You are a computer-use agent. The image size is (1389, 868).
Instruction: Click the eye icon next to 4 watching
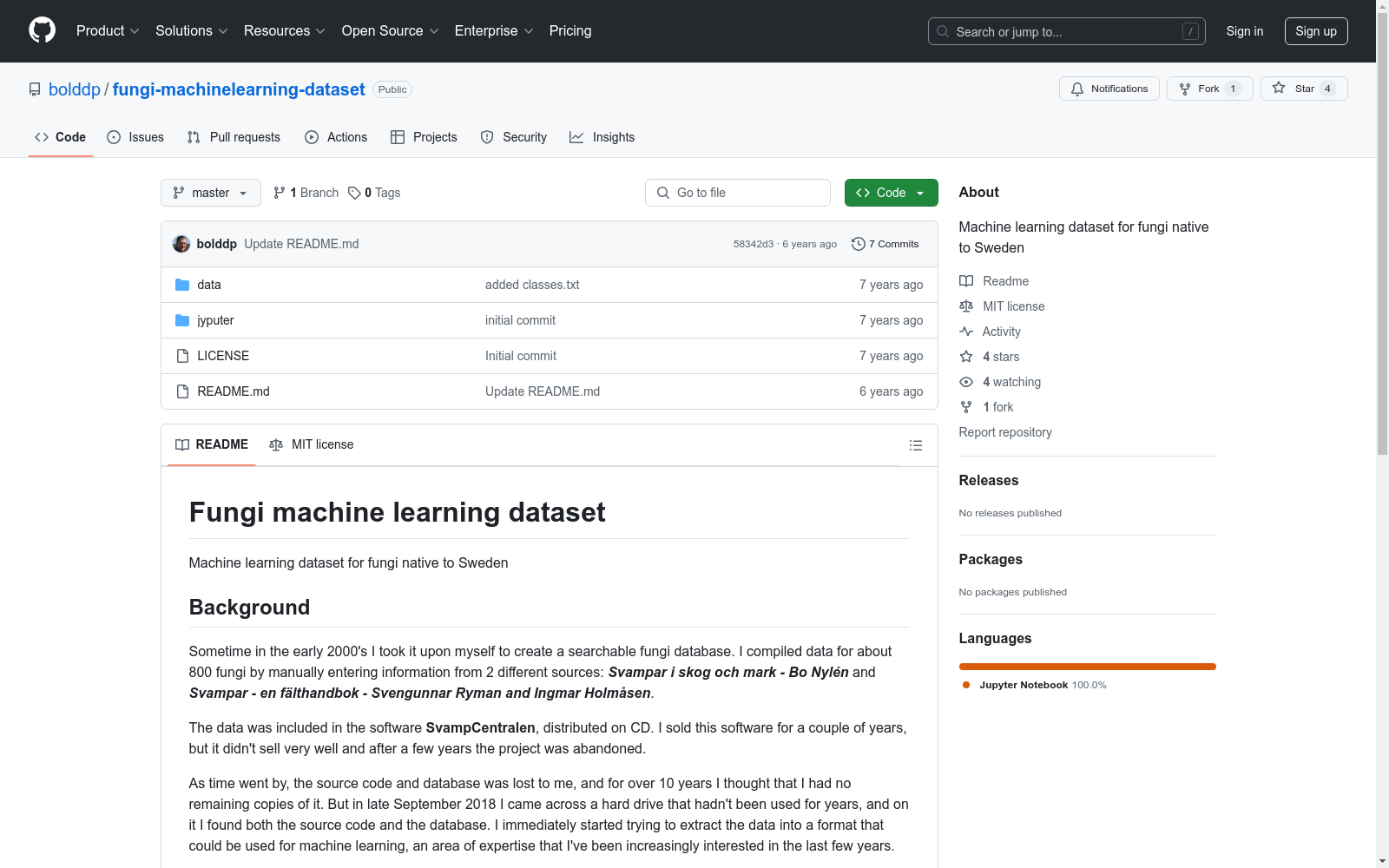click(x=966, y=382)
